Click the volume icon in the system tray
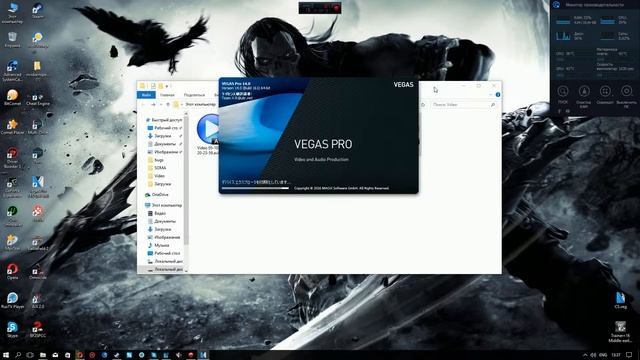The width and height of the screenshot is (640, 360). coord(593,355)
